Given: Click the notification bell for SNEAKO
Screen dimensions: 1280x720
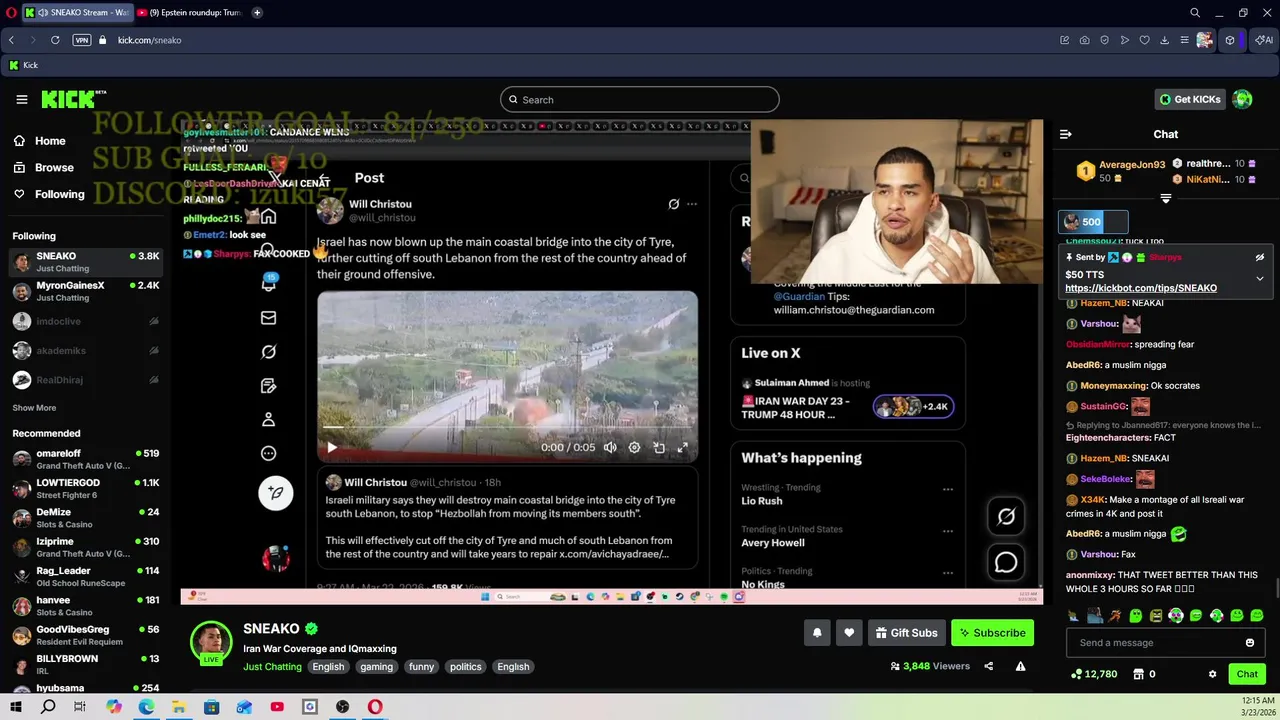Looking at the screenshot, I should pos(817,633).
